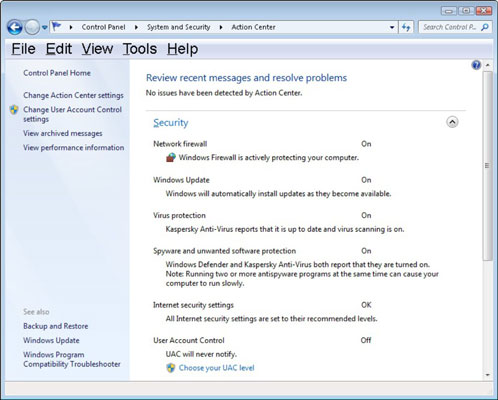Open the View menu
Viewport: 498px width, 400px height.
tap(97, 49)
